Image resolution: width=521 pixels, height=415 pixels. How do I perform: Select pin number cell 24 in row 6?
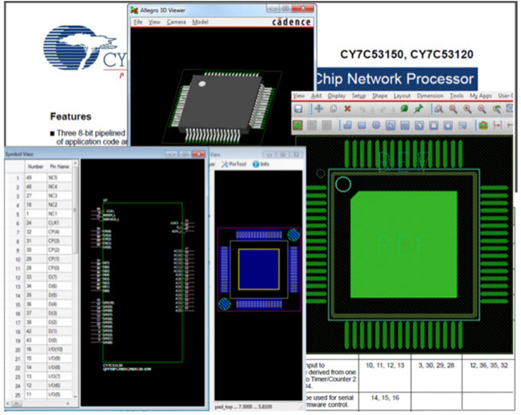[x=36, y=223]
